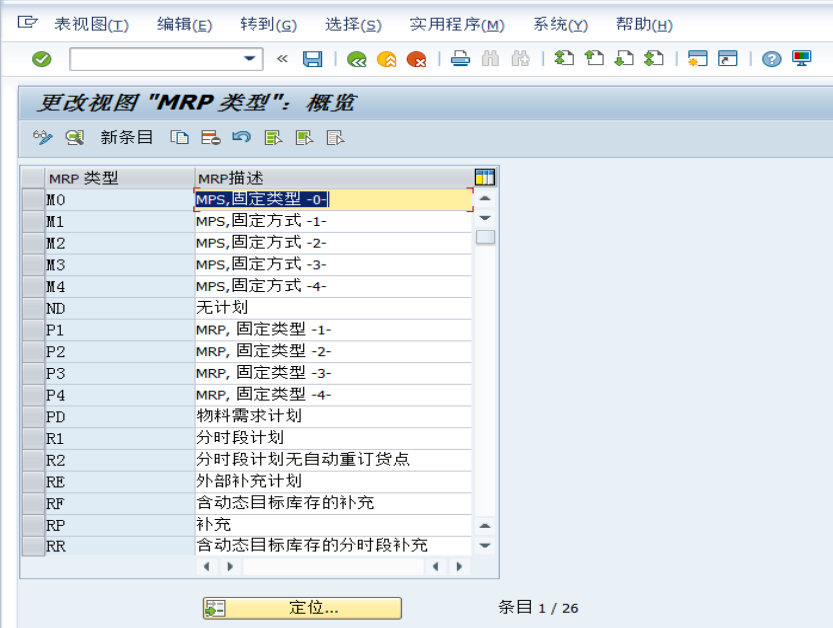833x628 pixels.
Task: Click the Save floppy disk icon
Action: (x=312, y=59)
